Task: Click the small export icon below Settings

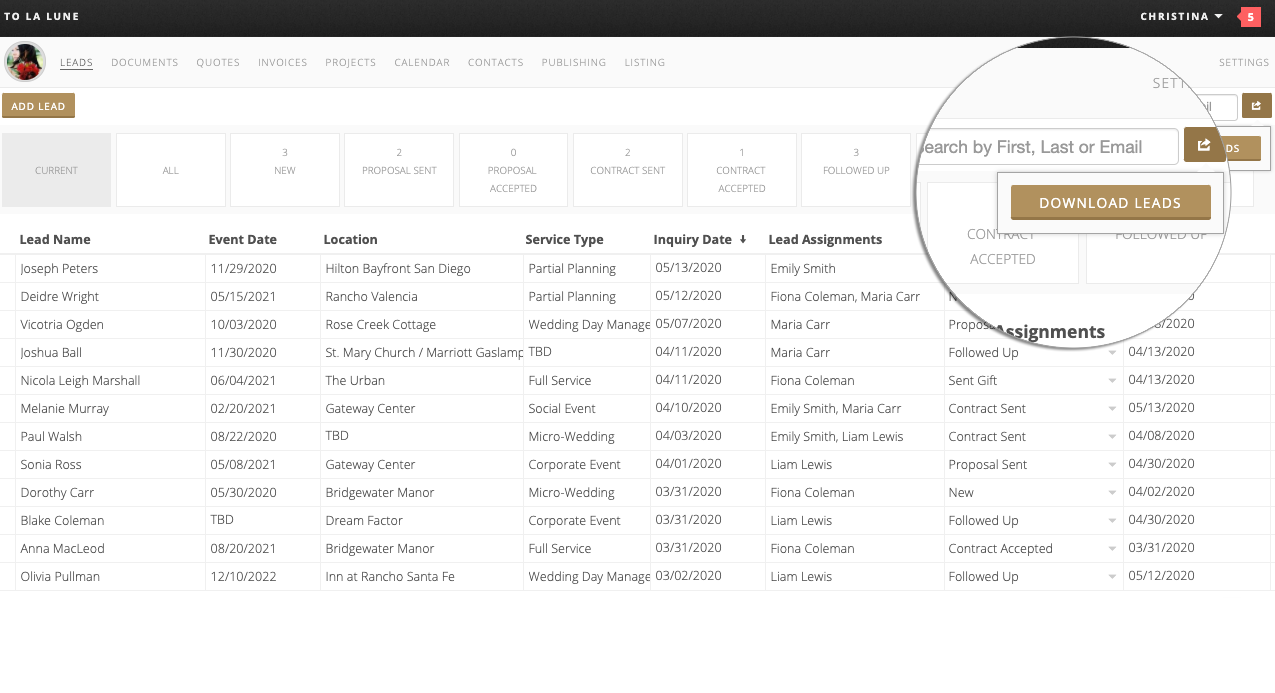Action: [1255, 106]
